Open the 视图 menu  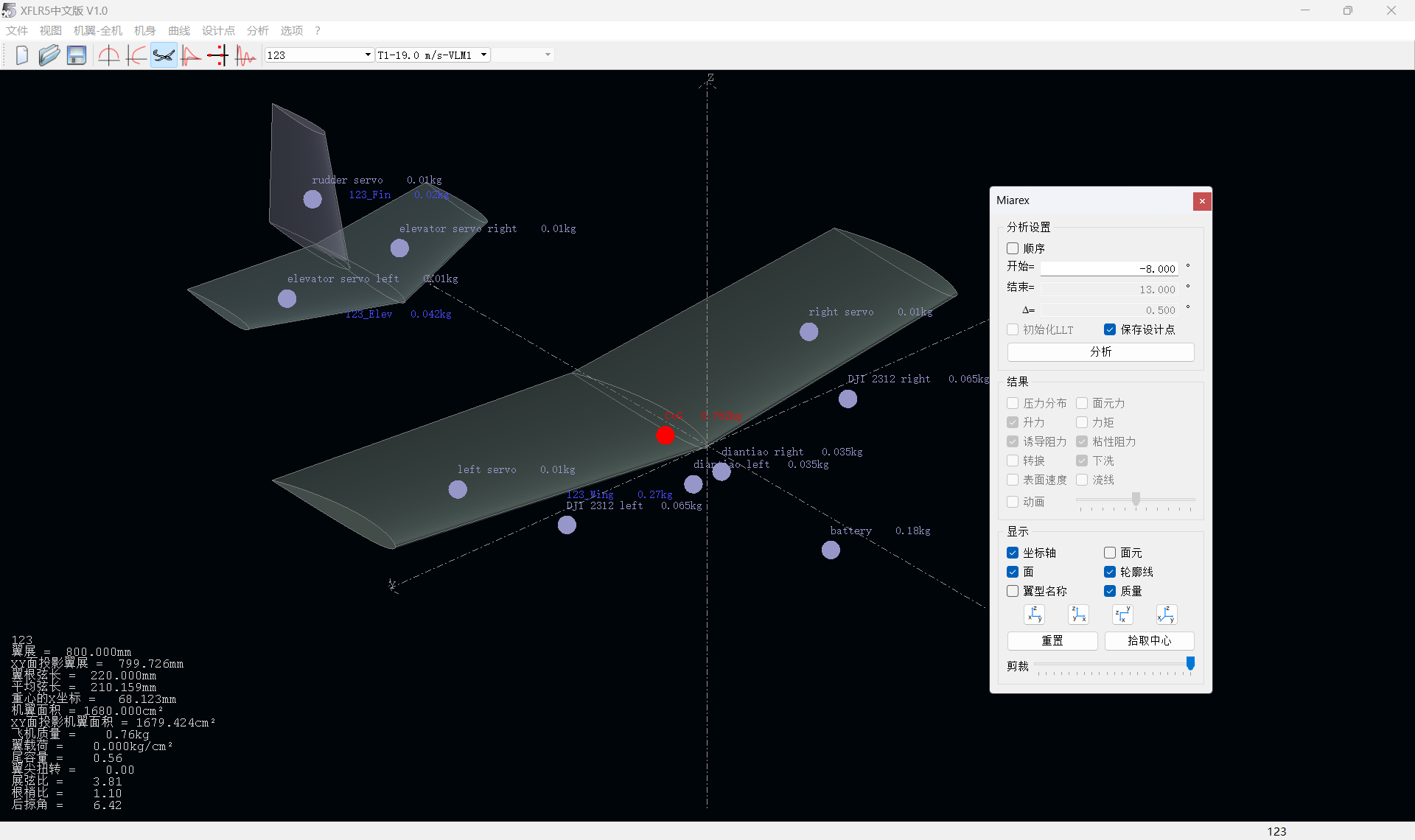coord(51,30)
